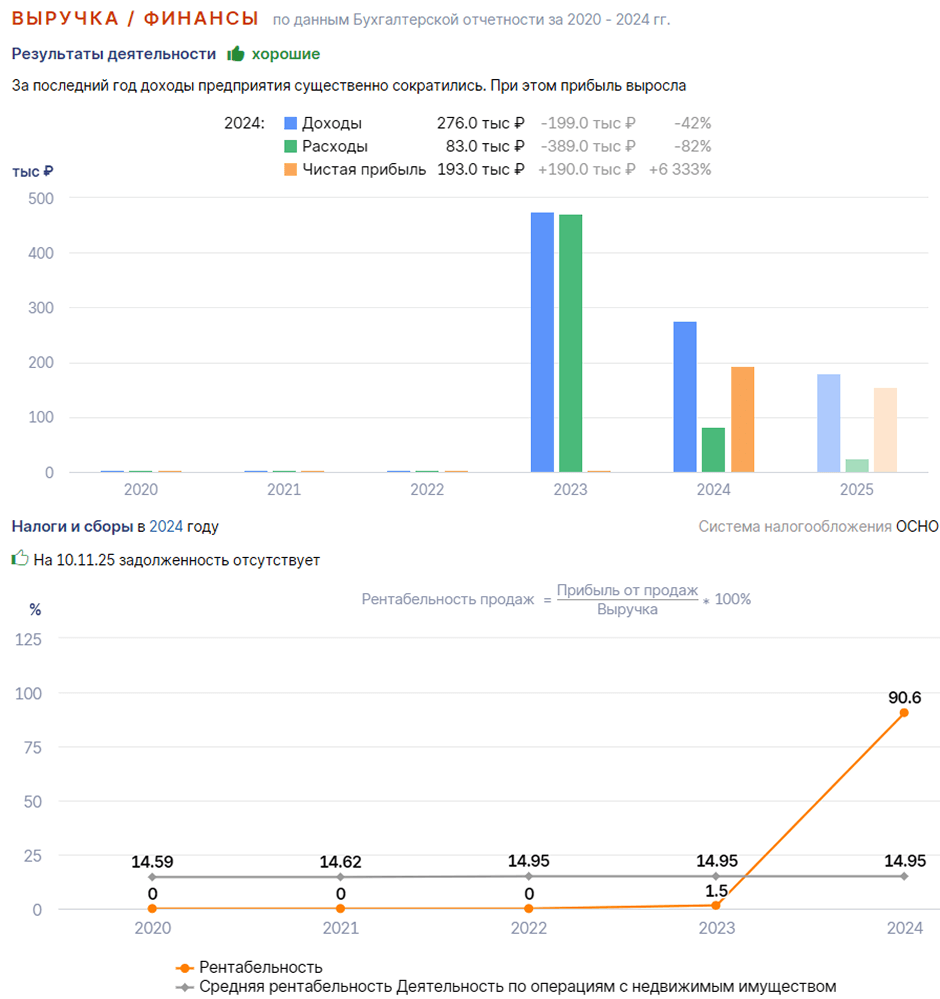Click the income value «276.0 тыс ₽»
This screenshot has width=940, height=999.
[481, 123]
